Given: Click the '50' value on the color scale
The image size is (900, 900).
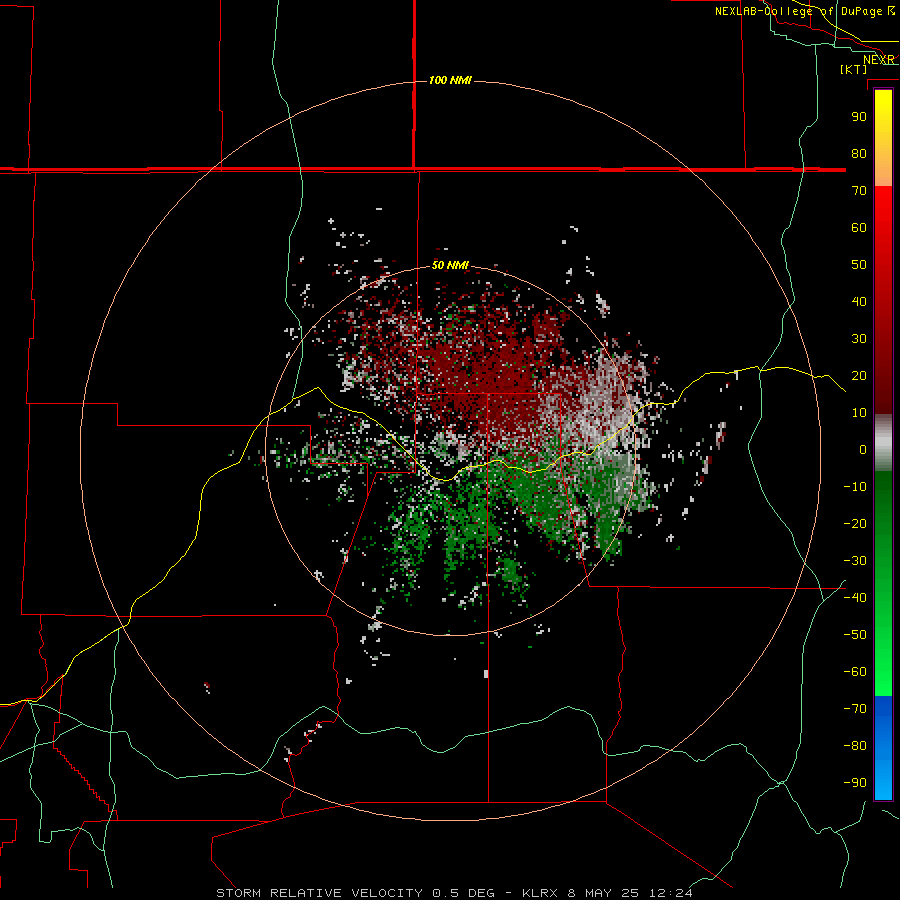Looking at the screenshot, I should pos(859,265).
